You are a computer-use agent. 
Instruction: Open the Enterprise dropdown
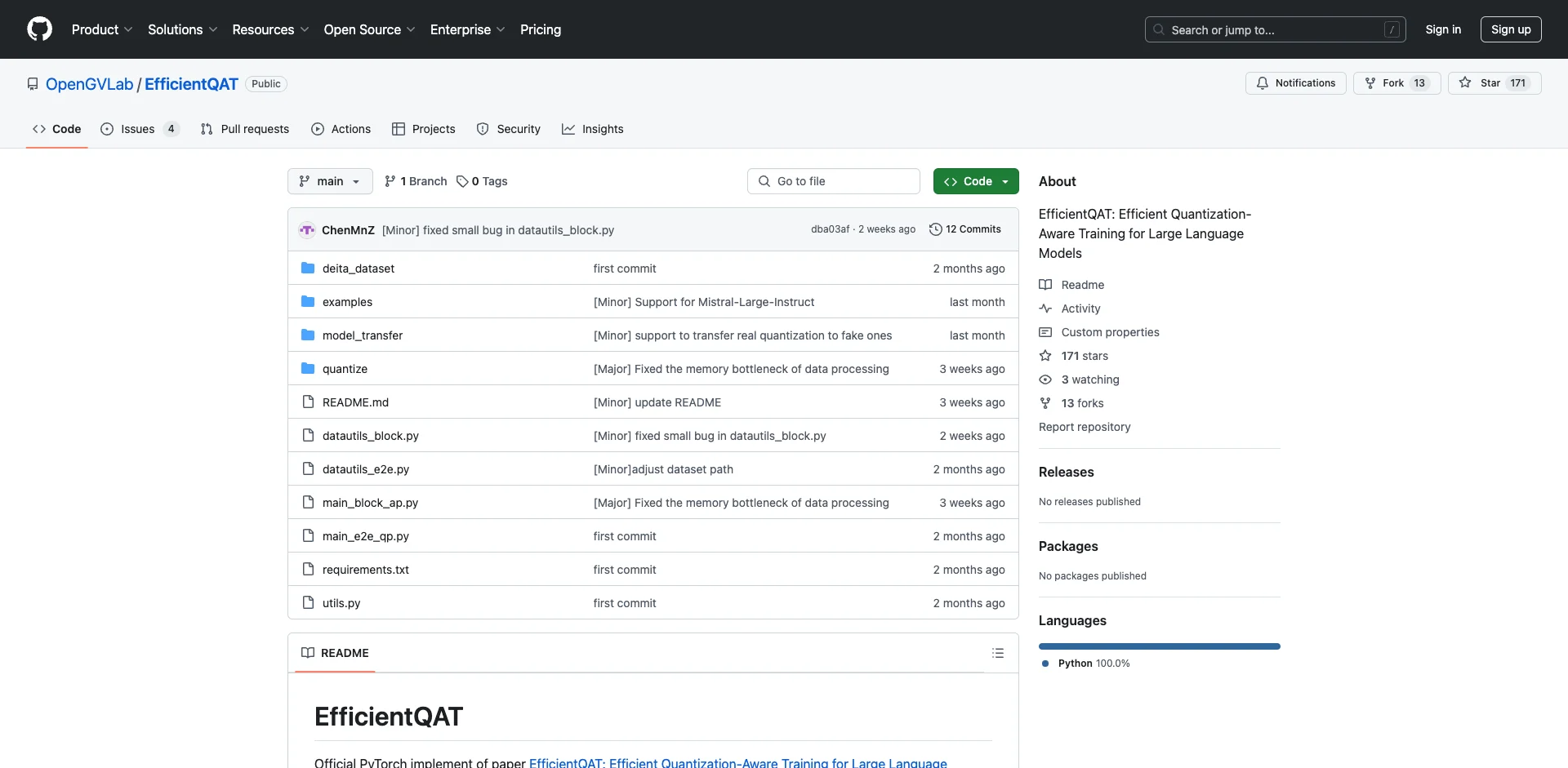pyautogui.click(x=467, y=29)
